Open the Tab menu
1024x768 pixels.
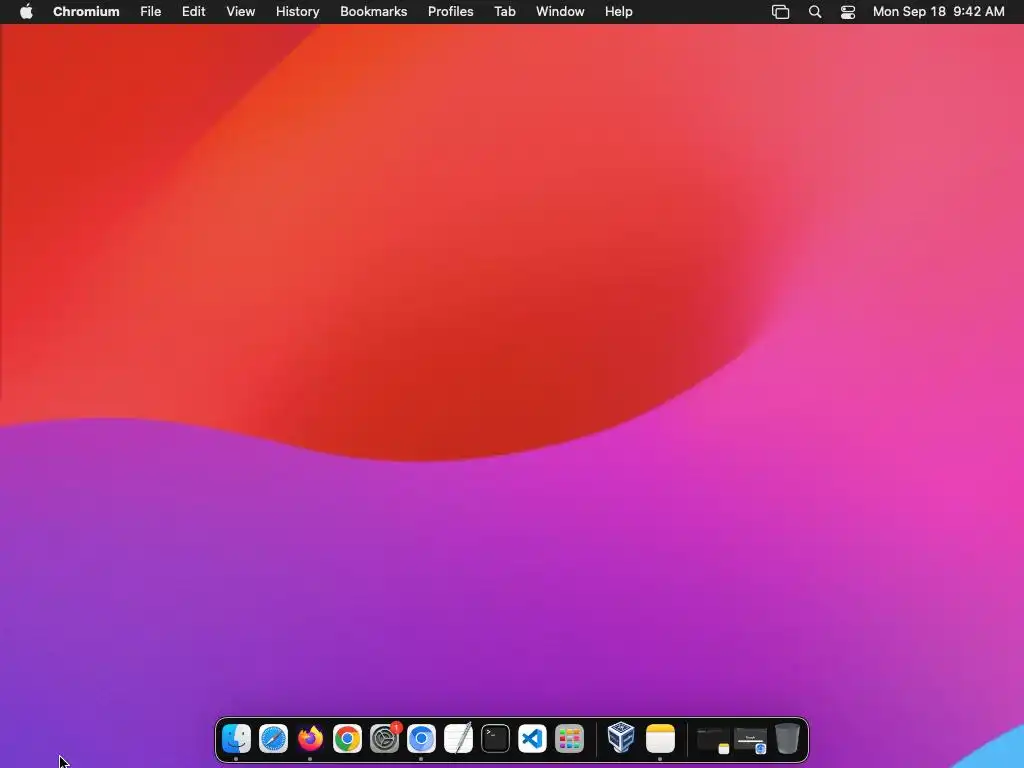(505, 11)
